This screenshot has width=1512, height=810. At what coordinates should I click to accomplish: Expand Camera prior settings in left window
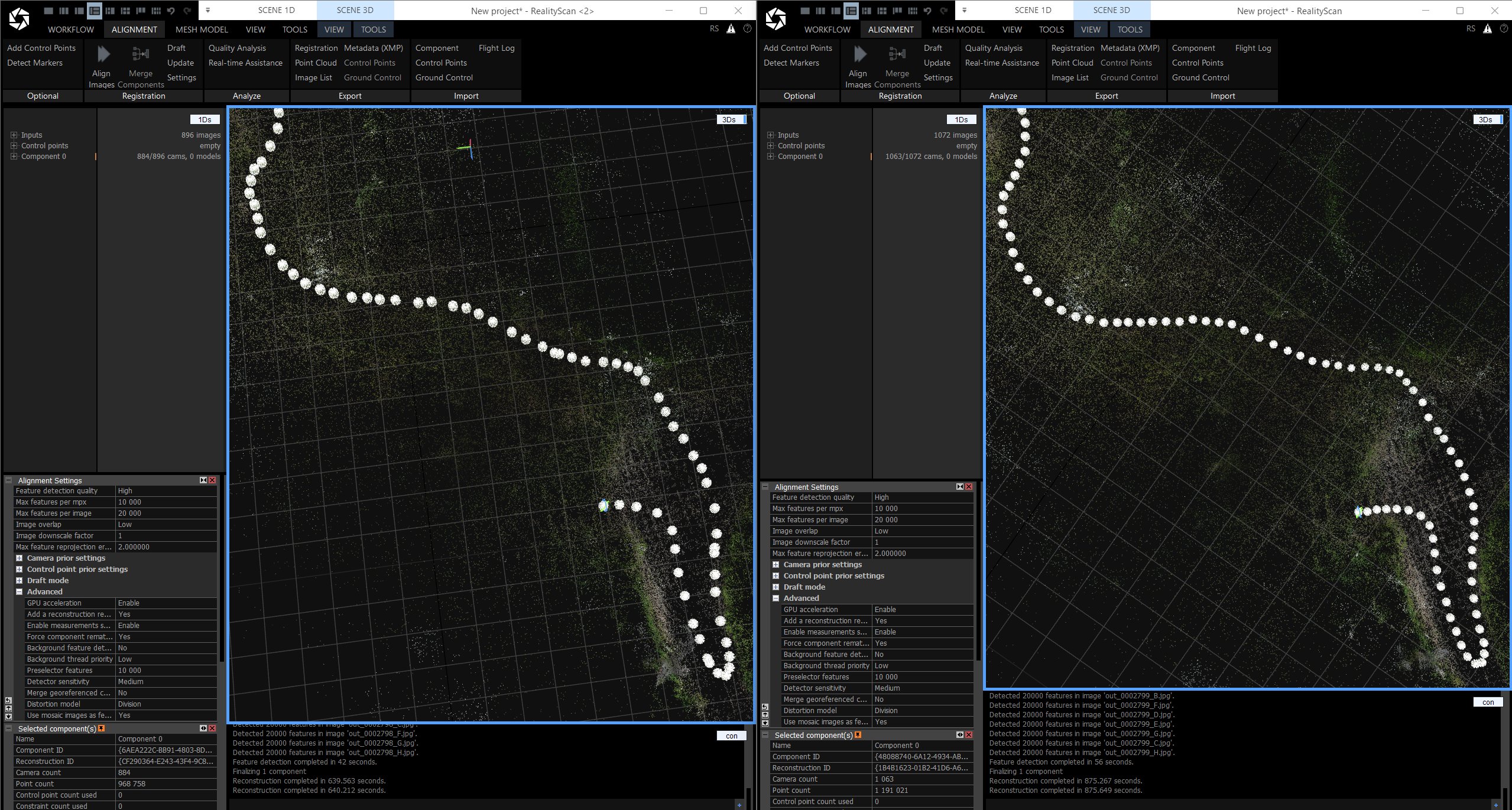(x=20, y=558)
